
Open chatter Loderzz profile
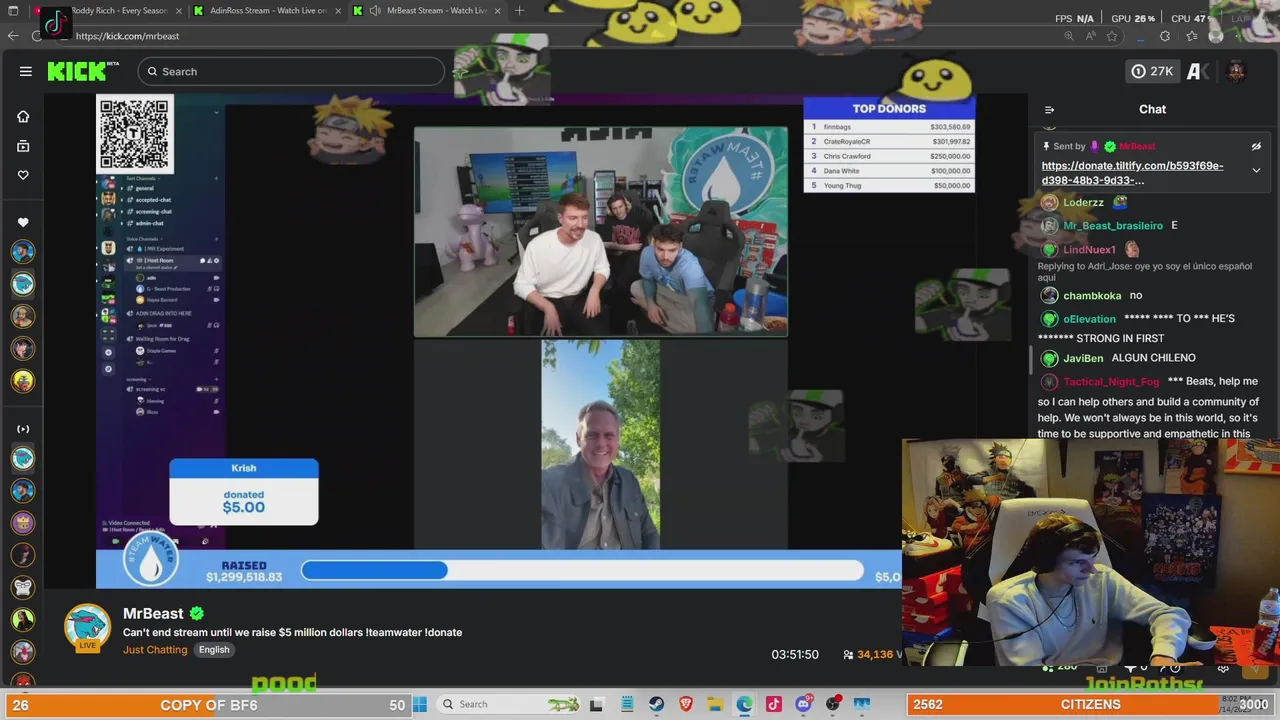click(x=1083, y=202)
